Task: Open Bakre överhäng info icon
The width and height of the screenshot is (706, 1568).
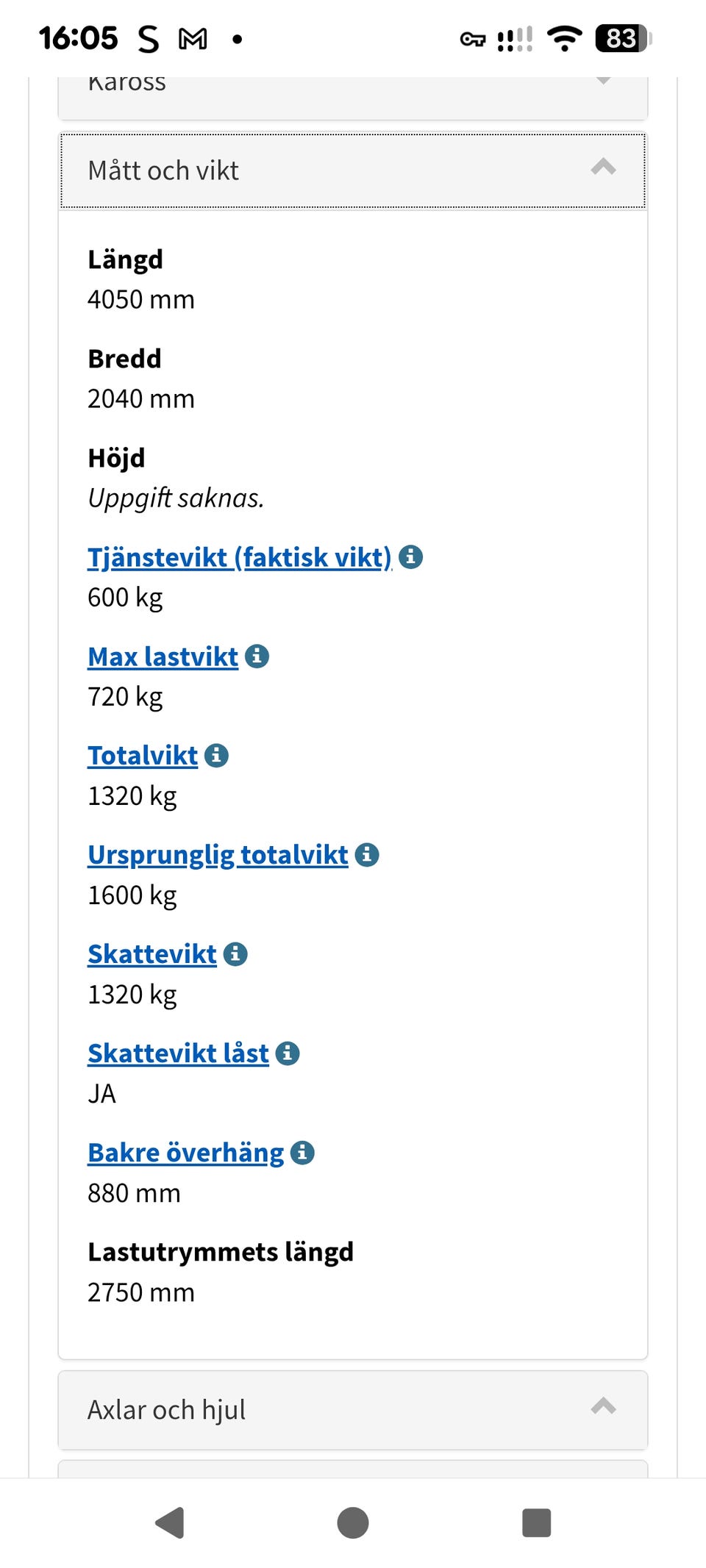Action: (302, 1153)
